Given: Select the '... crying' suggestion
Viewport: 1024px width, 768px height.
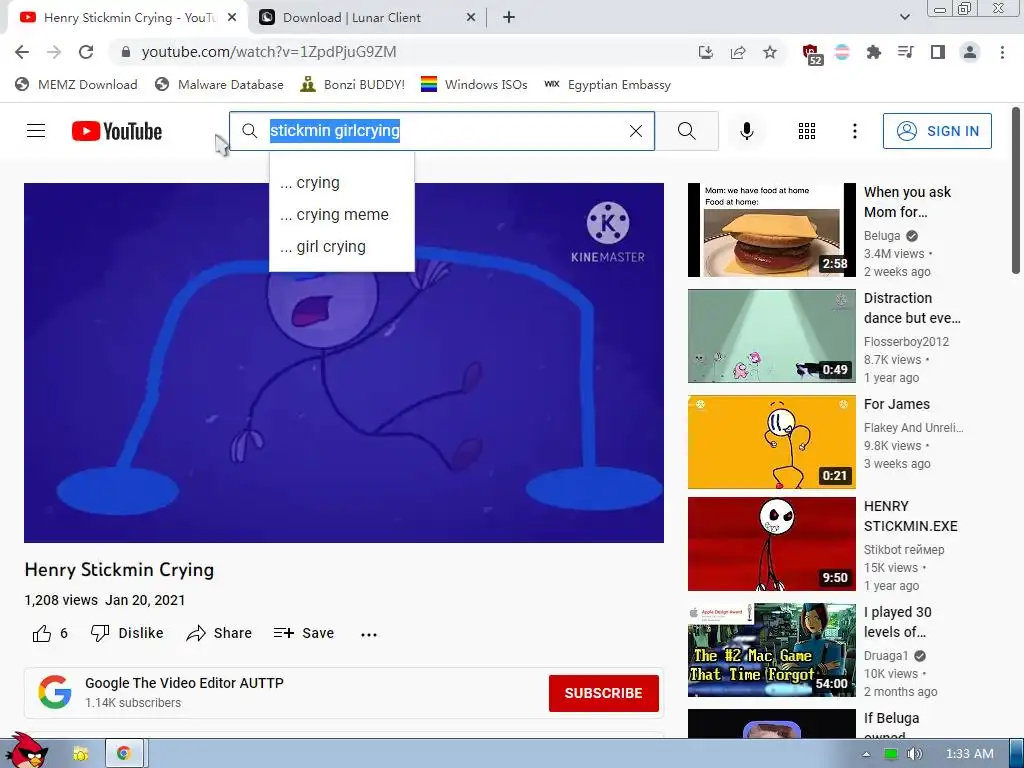Looking at the screenshot, I should tap(342, 183).
